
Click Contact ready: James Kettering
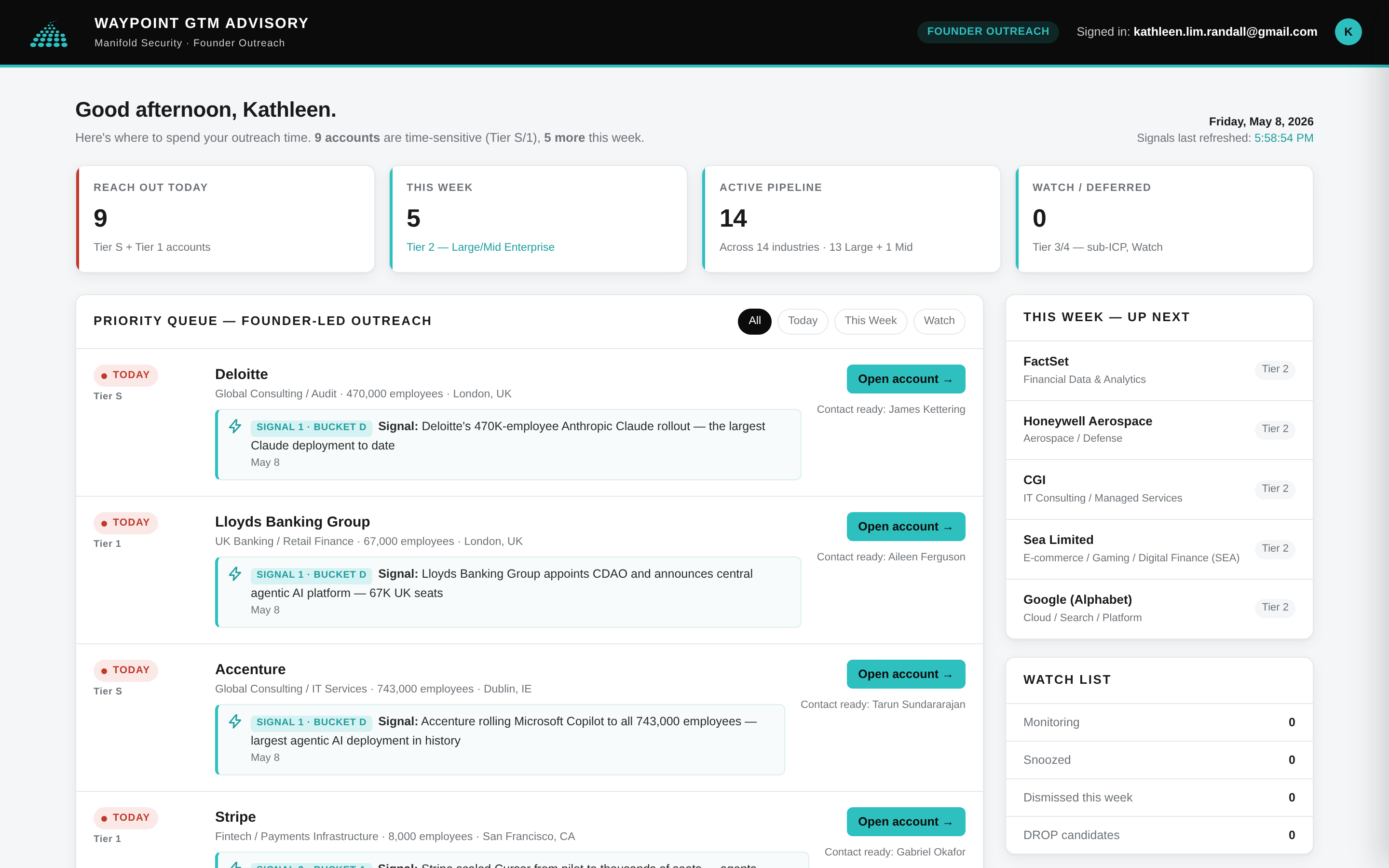891,409
